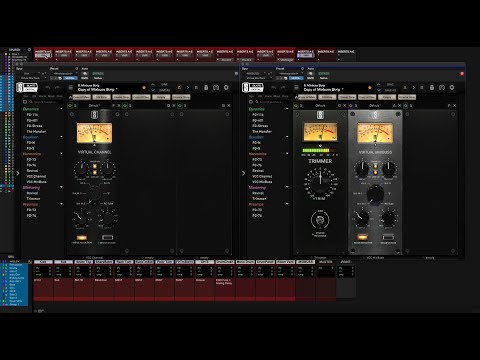This screenshot has height=360, width=480.
Task: Click the large center knob on Virtual Mixbuss
Action: click(x=375, y=193)
